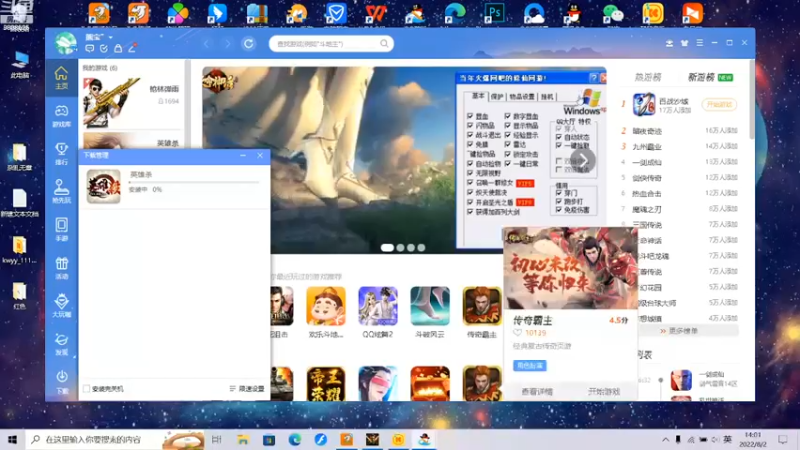Open the 传奇霸主 promotional image on card
This screenshot has height=450, width=800.
570,268
